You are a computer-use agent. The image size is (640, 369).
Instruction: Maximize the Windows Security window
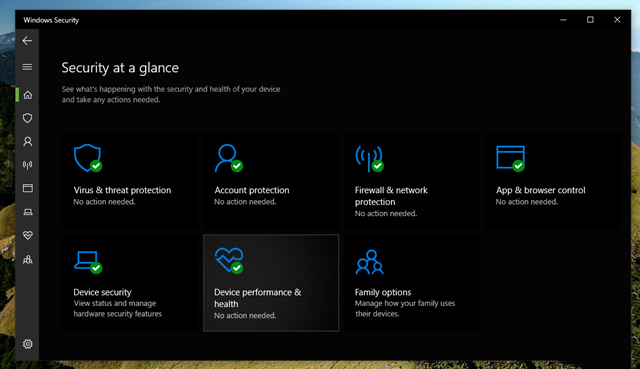(x=590, y=20)
